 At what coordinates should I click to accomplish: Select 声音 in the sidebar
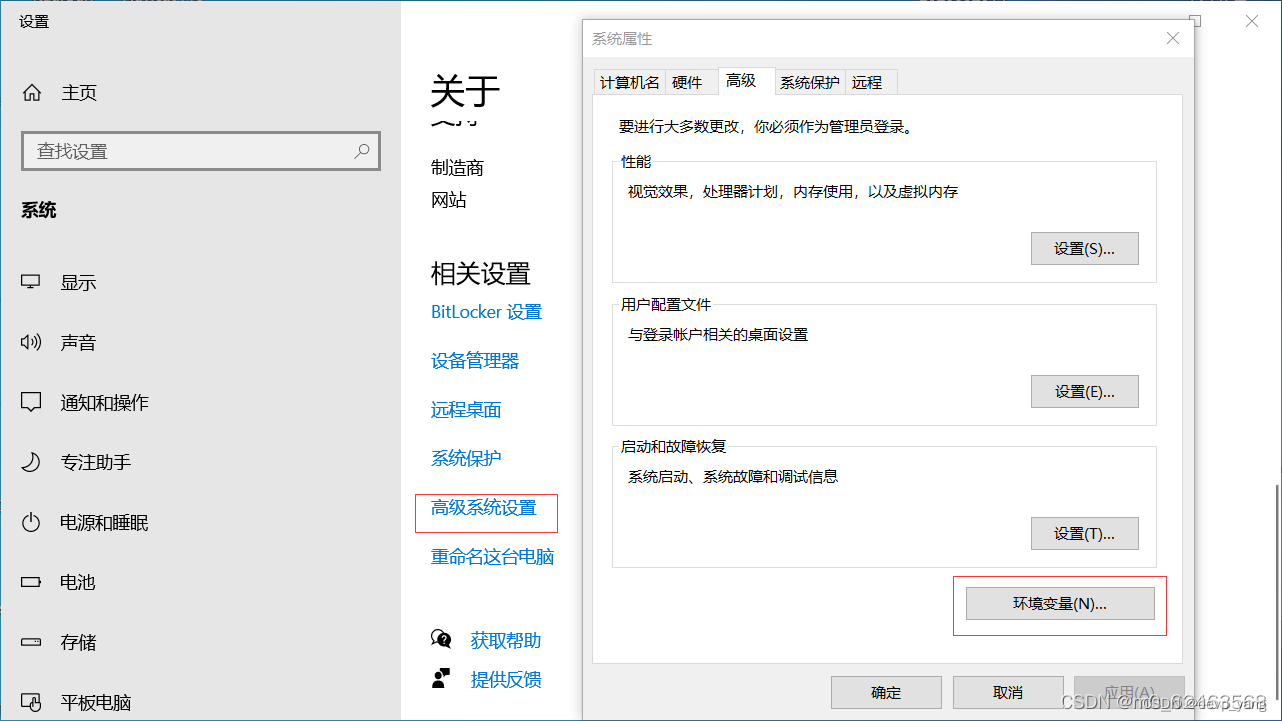coord(79,343)
